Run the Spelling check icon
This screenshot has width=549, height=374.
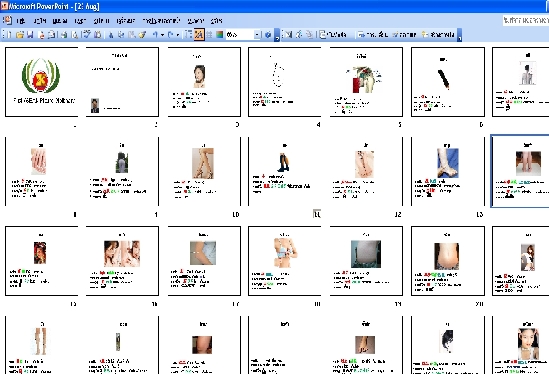[86, 34]
